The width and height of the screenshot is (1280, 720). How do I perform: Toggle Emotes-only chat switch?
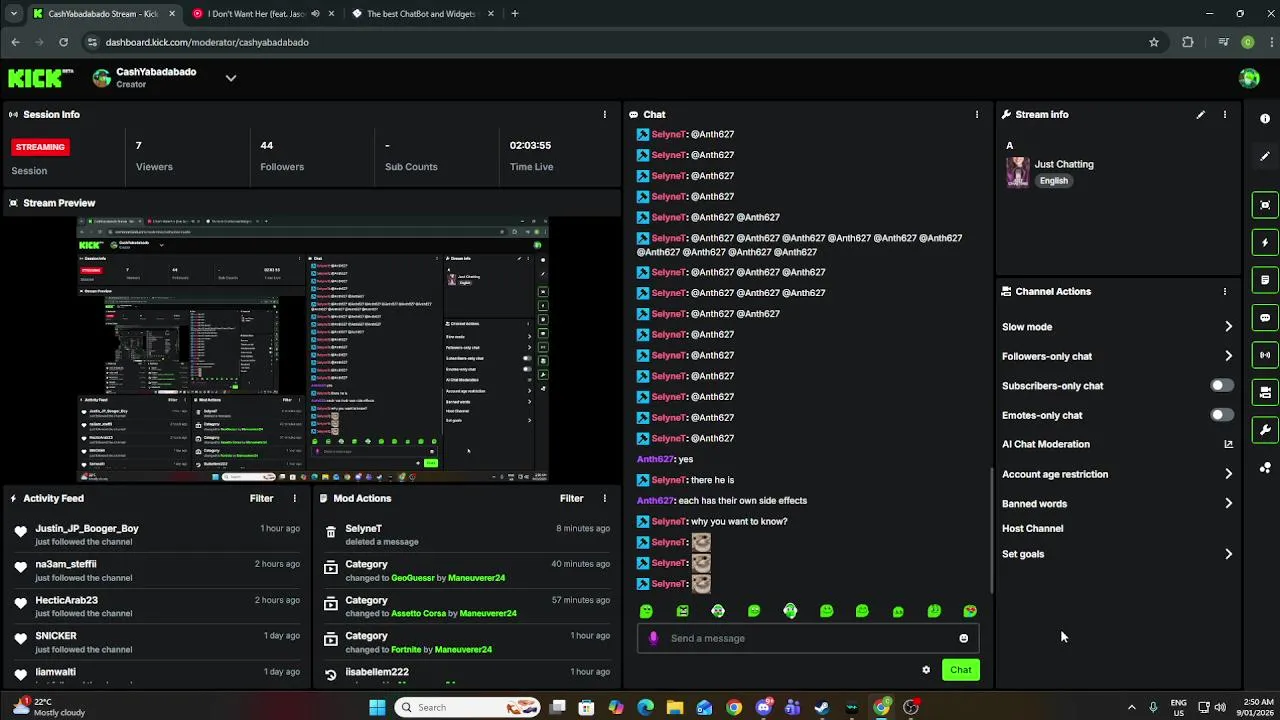[x=1221, y=414]
